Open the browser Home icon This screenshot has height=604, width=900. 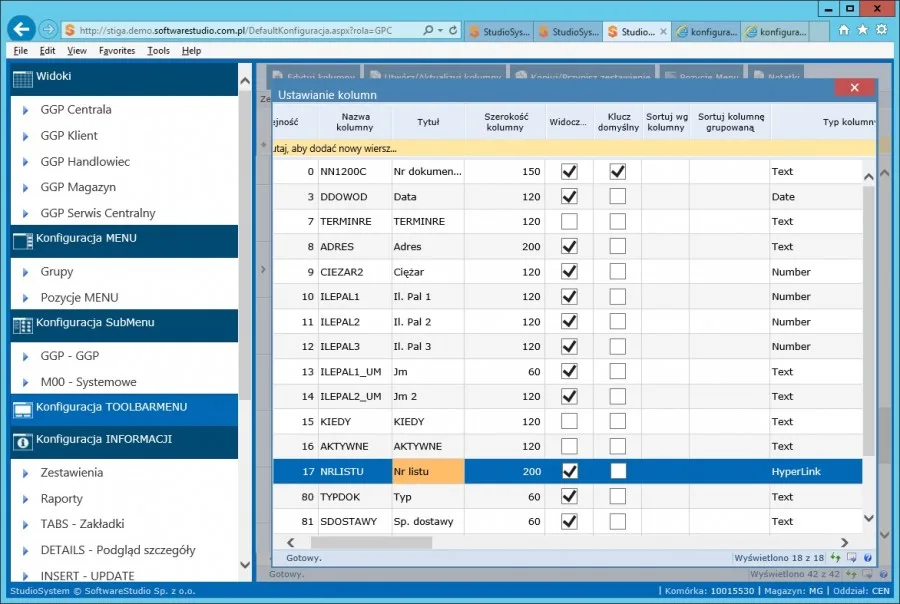[x=843, y=30]
